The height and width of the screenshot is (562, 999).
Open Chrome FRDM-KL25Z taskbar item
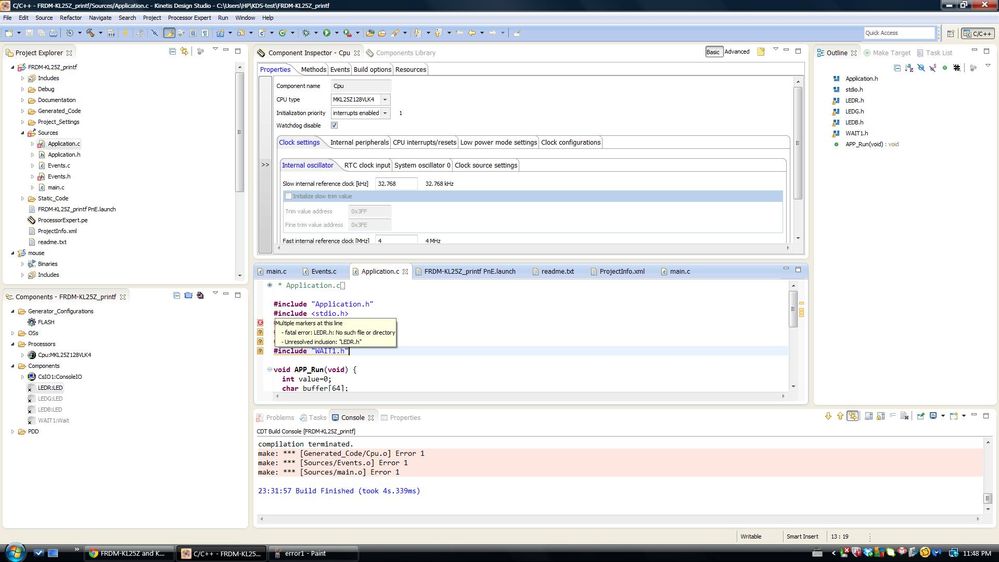(x=127, y=553)
